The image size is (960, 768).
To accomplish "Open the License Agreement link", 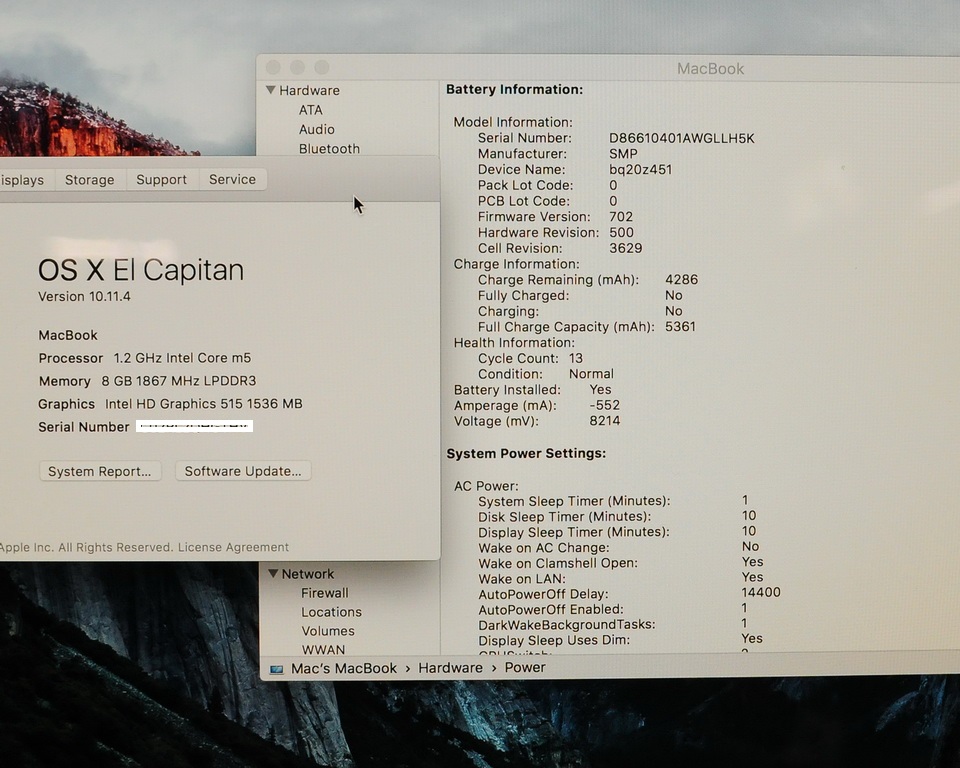I will pos(233,547).
